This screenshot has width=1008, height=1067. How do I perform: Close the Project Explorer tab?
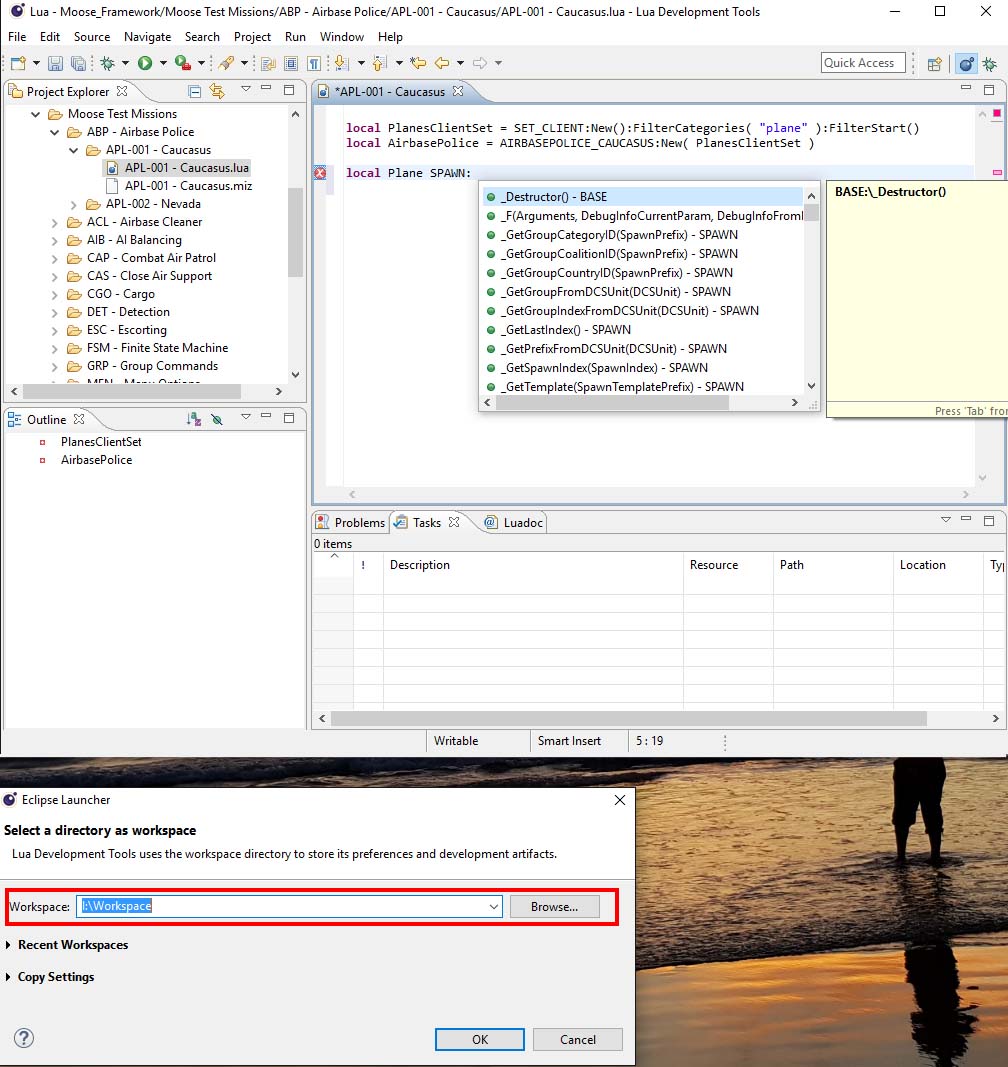pyautogui.click(x=122, y=91)
